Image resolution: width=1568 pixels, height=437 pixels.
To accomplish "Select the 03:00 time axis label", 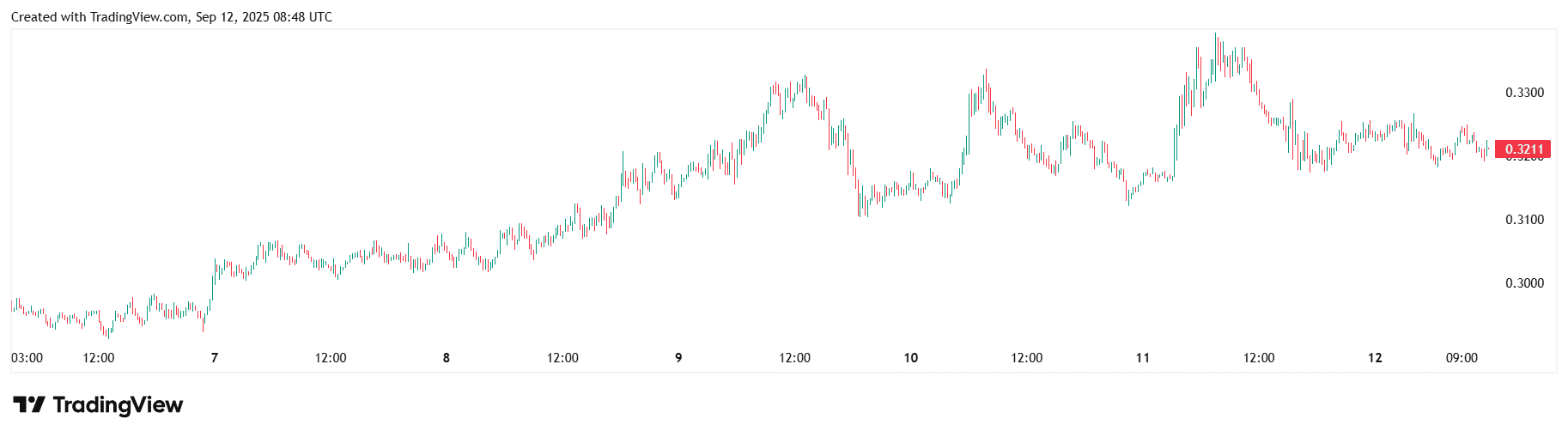I will tap(27, 358).
